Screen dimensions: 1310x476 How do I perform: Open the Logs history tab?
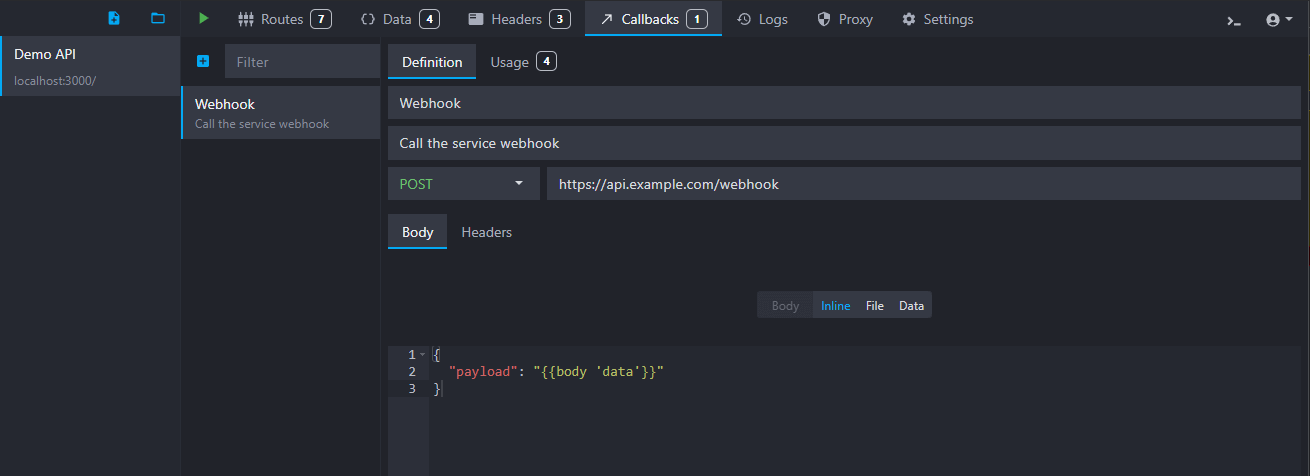pyautogui.click(x=762, y=19)
